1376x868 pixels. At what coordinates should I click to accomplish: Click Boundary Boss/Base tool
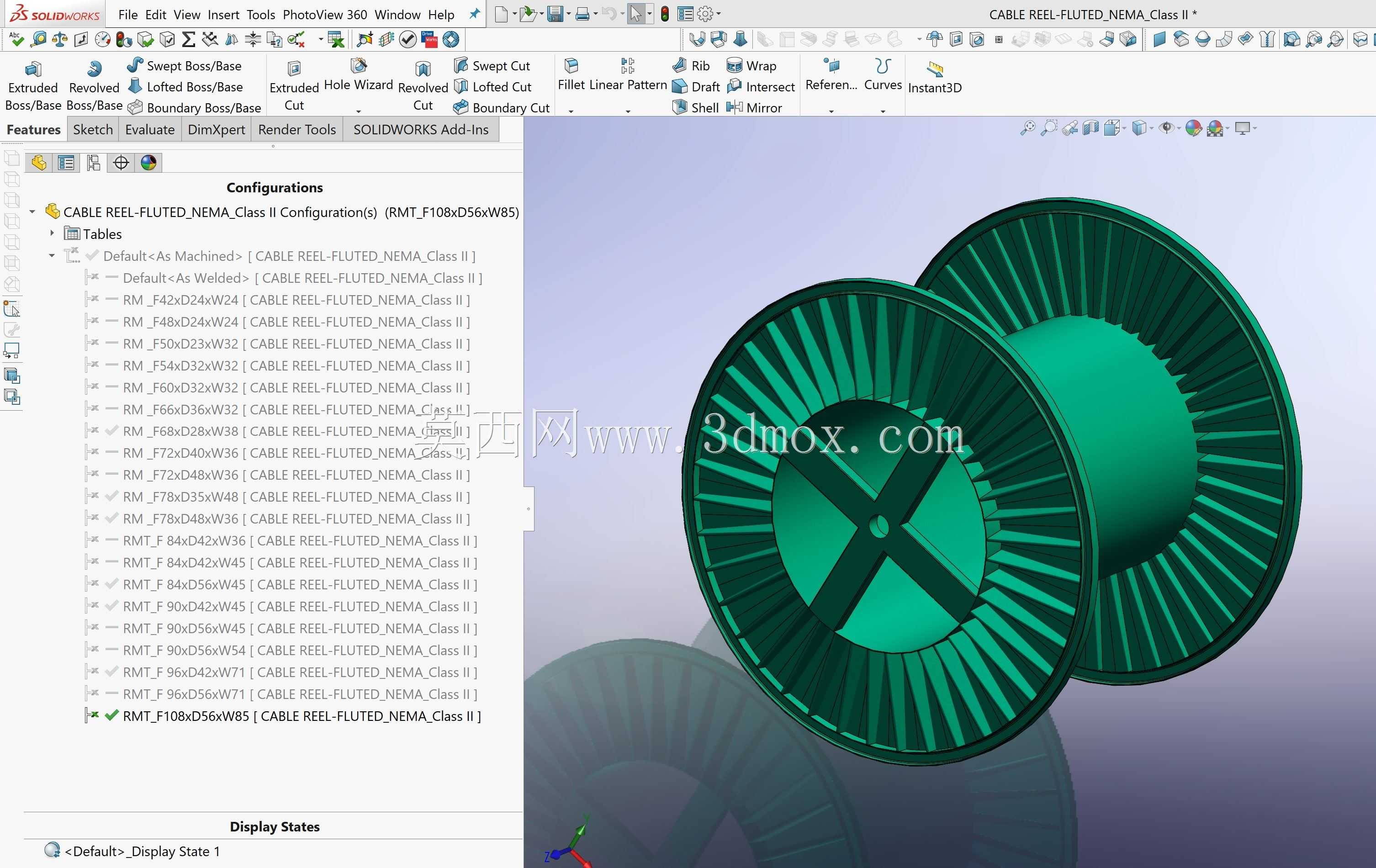(x=194, y=107)
